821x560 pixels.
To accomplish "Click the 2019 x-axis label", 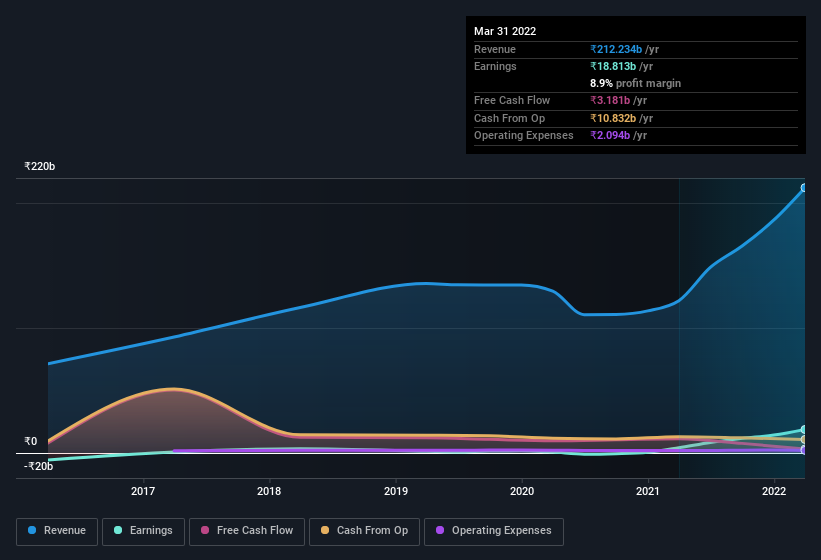I will (x=396, y=491).
